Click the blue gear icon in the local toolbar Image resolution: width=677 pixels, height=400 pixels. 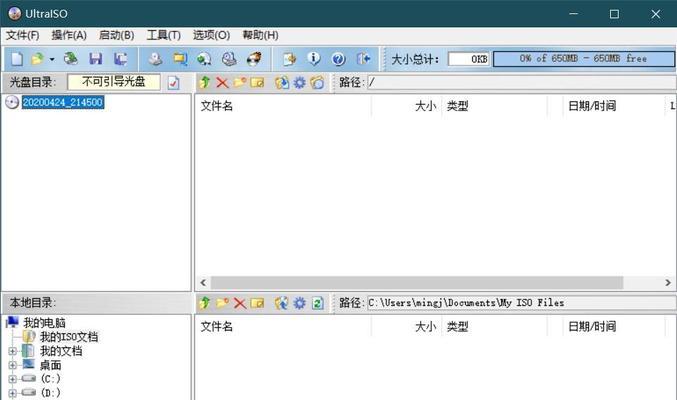point(299,303)
